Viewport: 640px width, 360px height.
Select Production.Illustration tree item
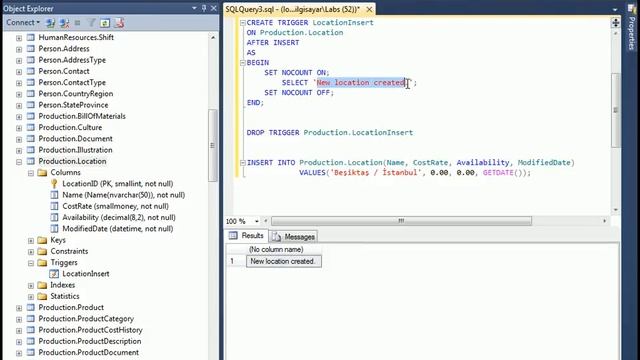[76, 150]
